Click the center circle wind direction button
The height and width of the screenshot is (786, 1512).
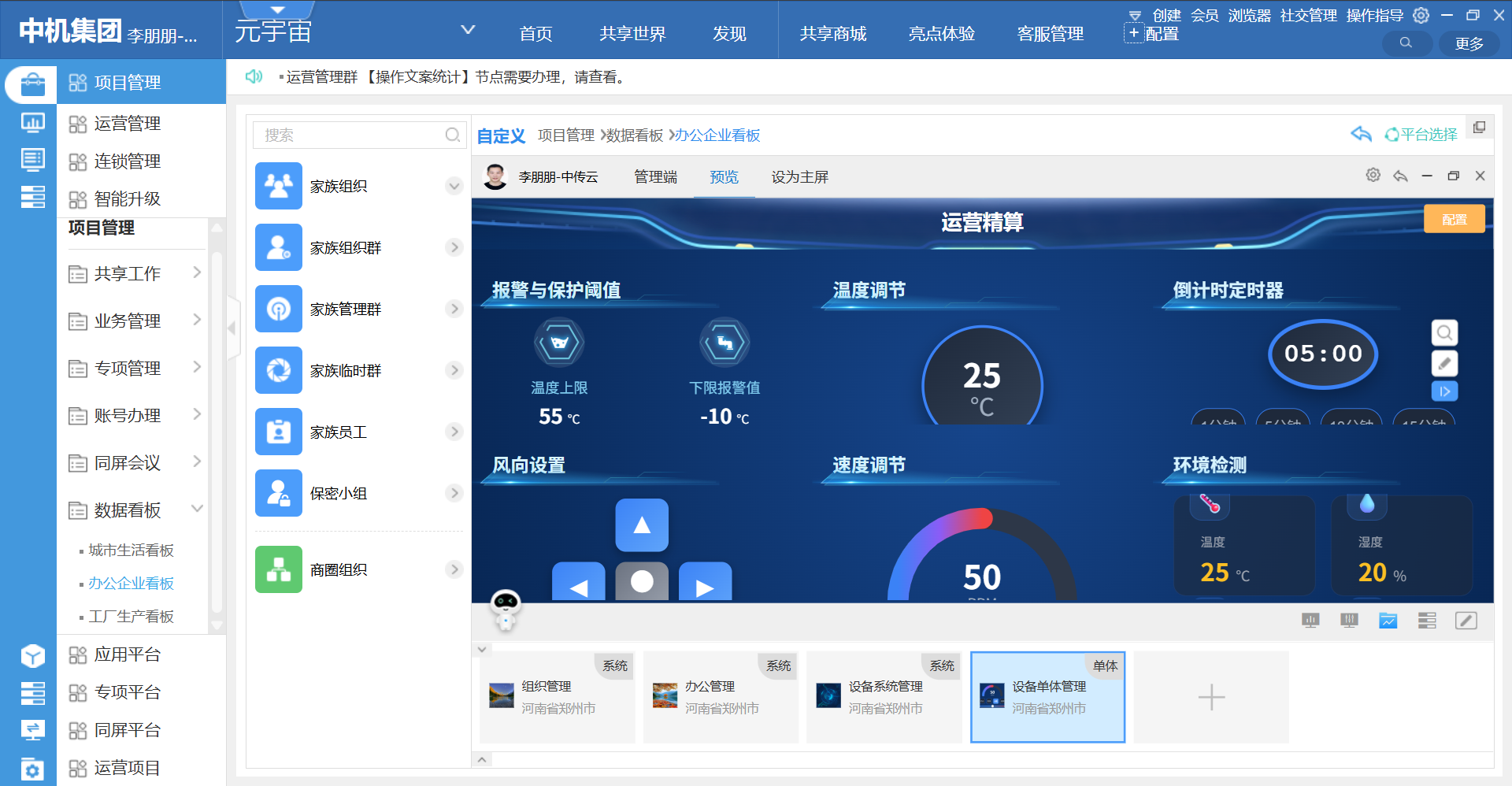point(642,582)
